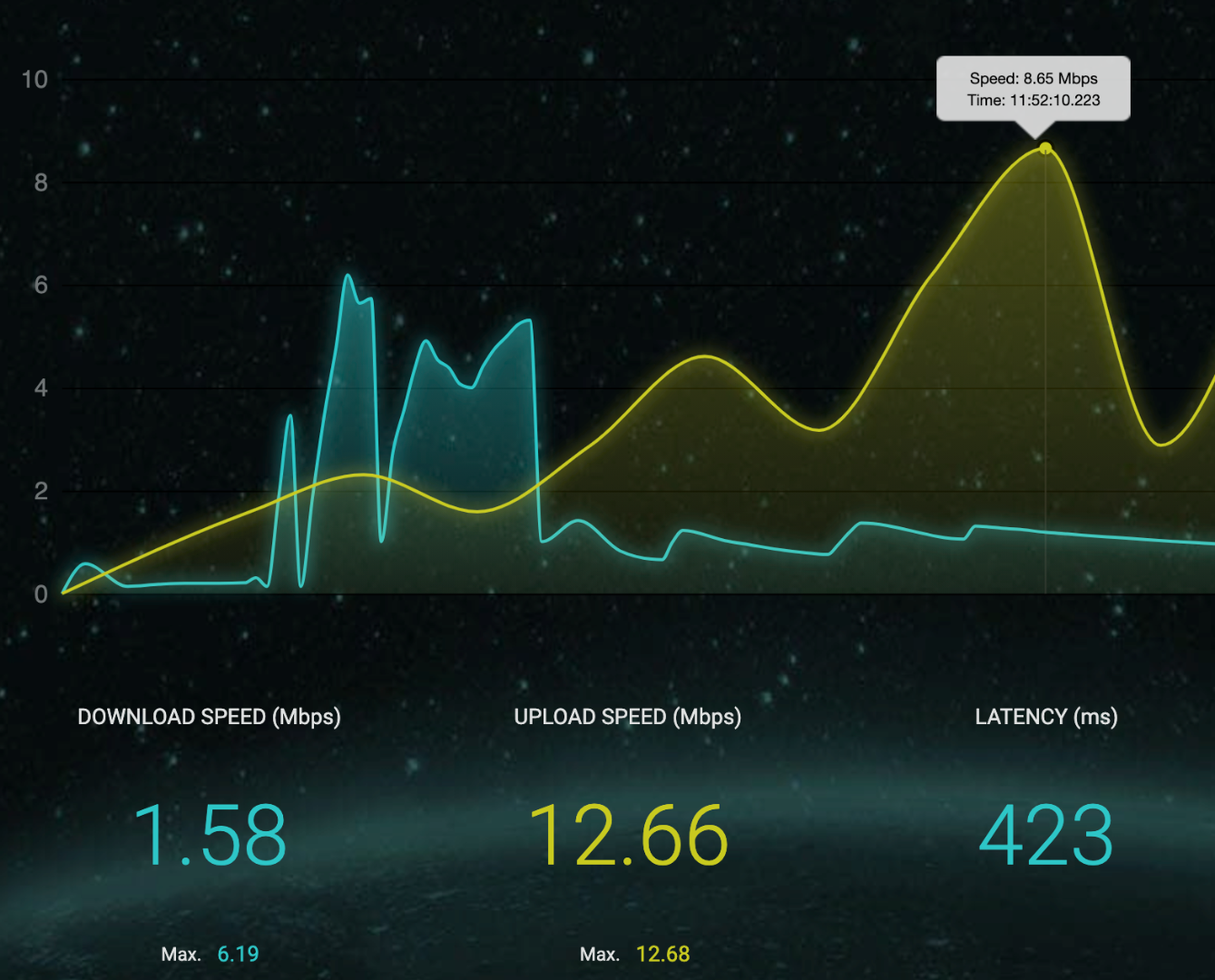
Task: Click the download speed value 1.58
Action: tap(210, 835)
